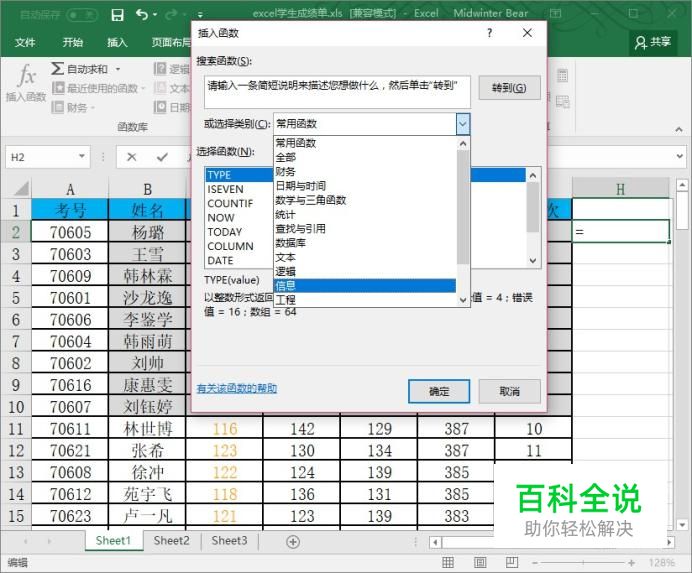Toggle the AutoSave switch

(82, 15)
